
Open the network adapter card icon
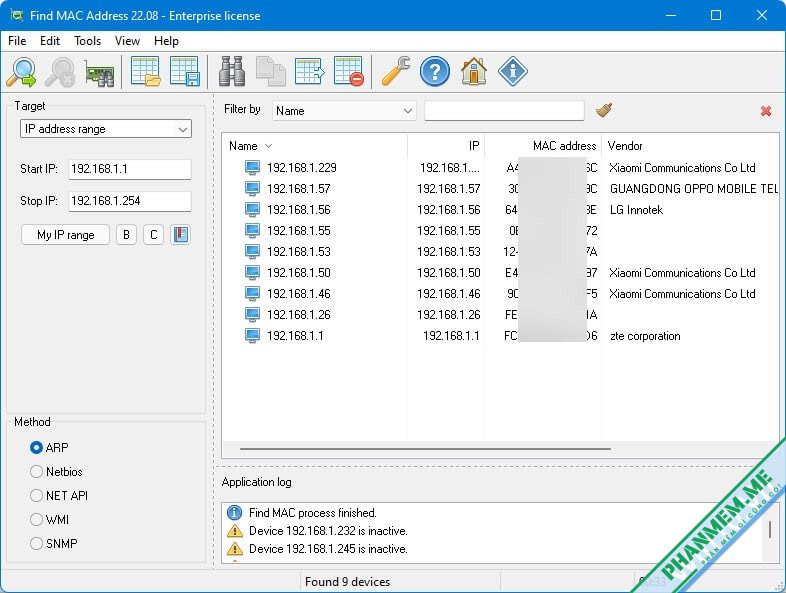tap(99, 74)
